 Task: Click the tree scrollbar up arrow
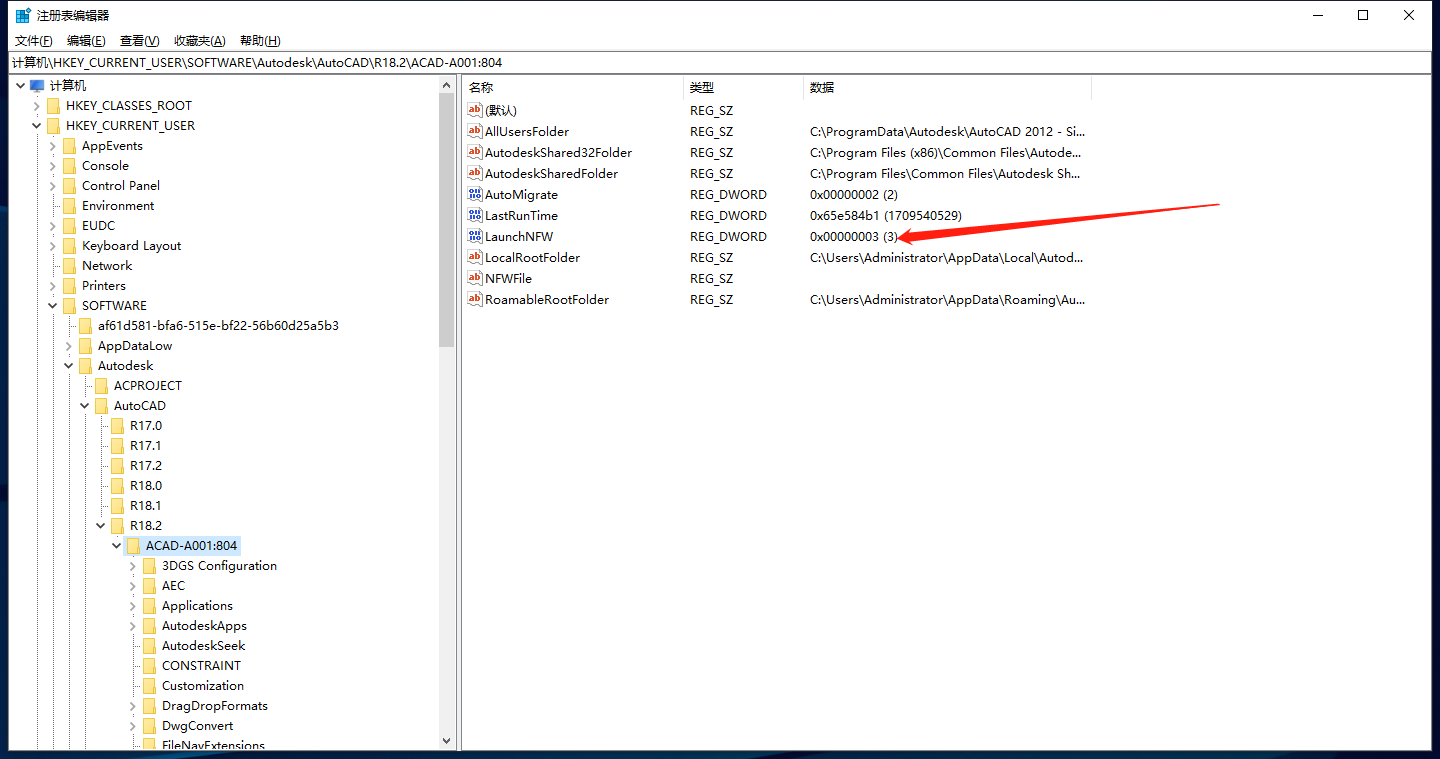pos(446,86)
